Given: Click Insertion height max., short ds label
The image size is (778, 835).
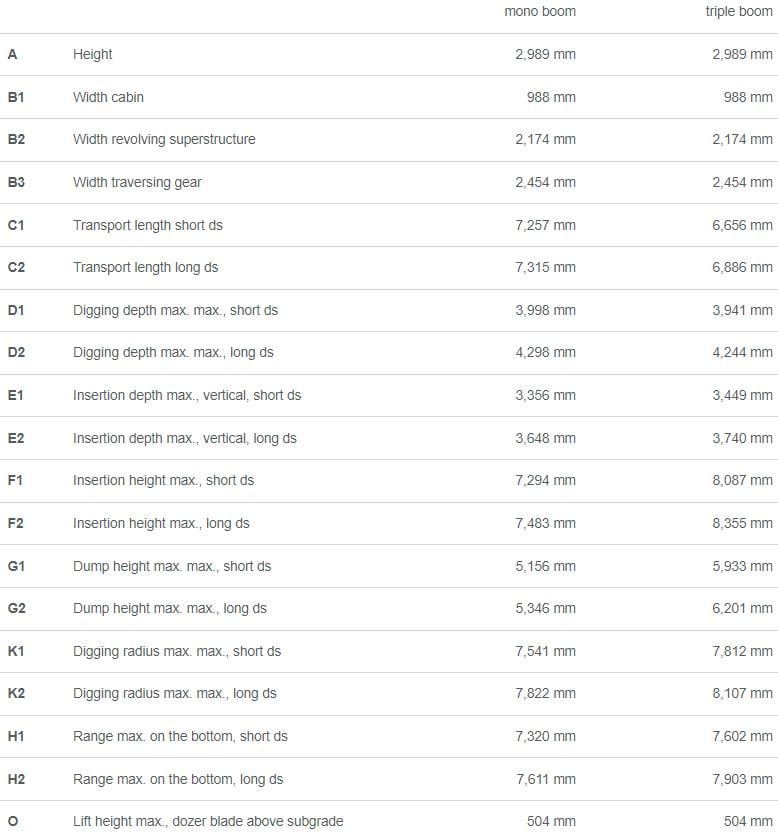Looking at the screenshot, I should point(163,480).
